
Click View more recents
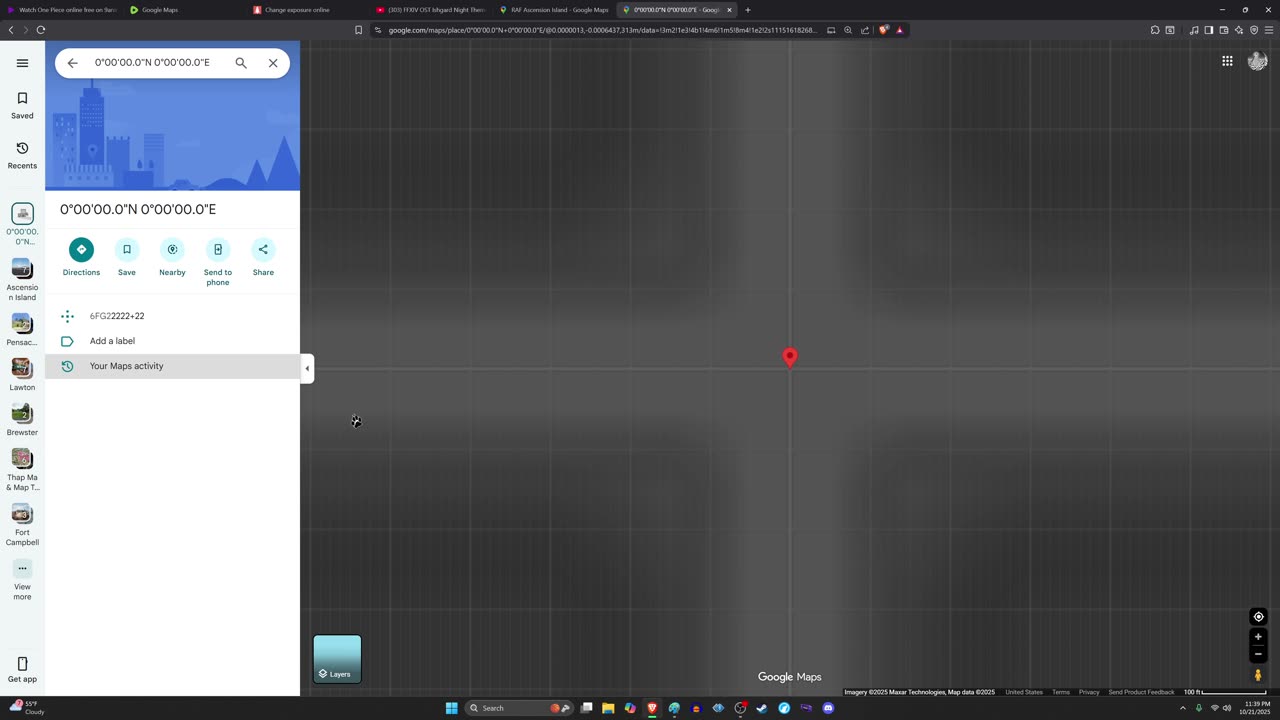22,580
